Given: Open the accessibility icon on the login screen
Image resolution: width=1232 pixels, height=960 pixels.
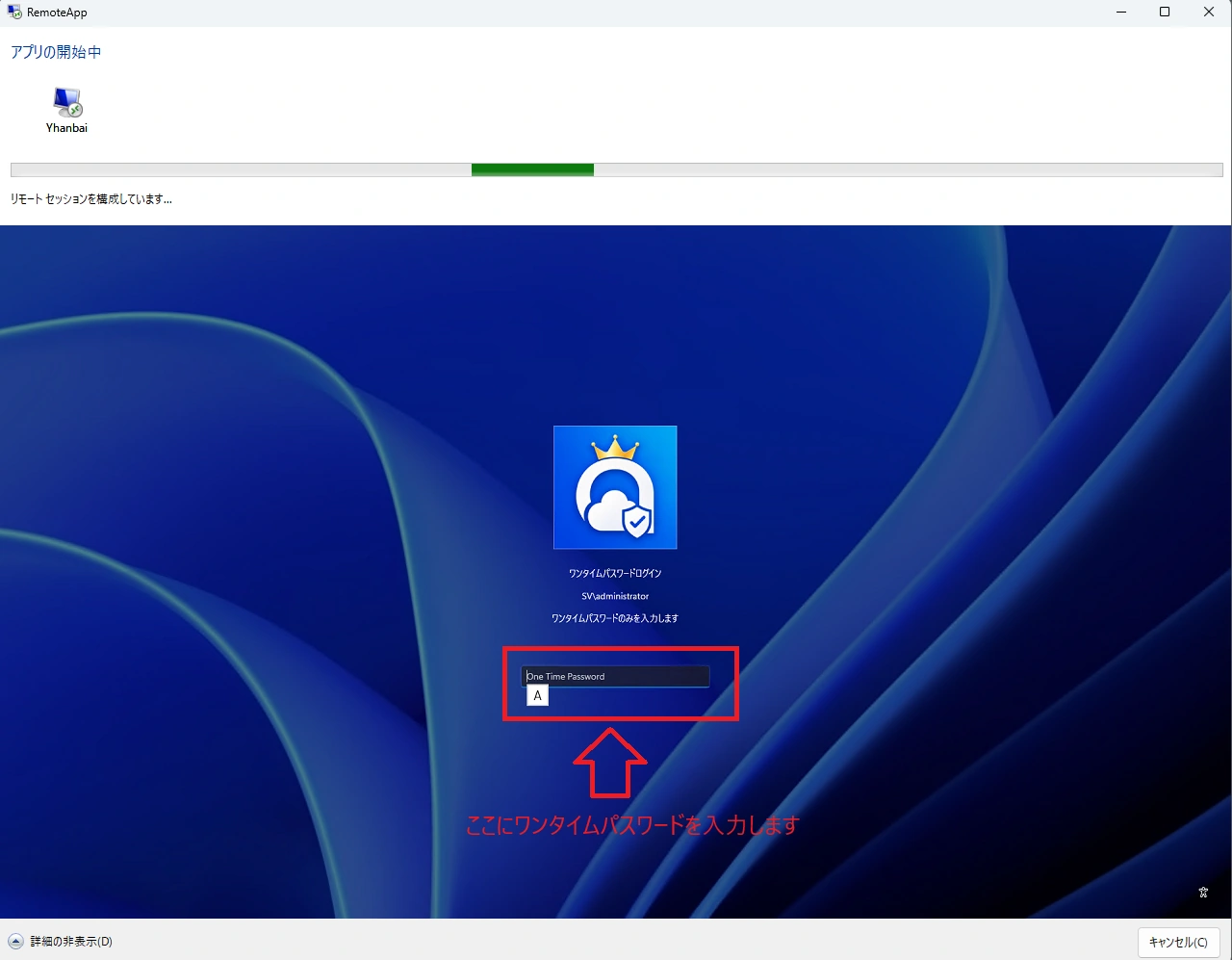Looking at the screenshot, I should coord(1203,893).
